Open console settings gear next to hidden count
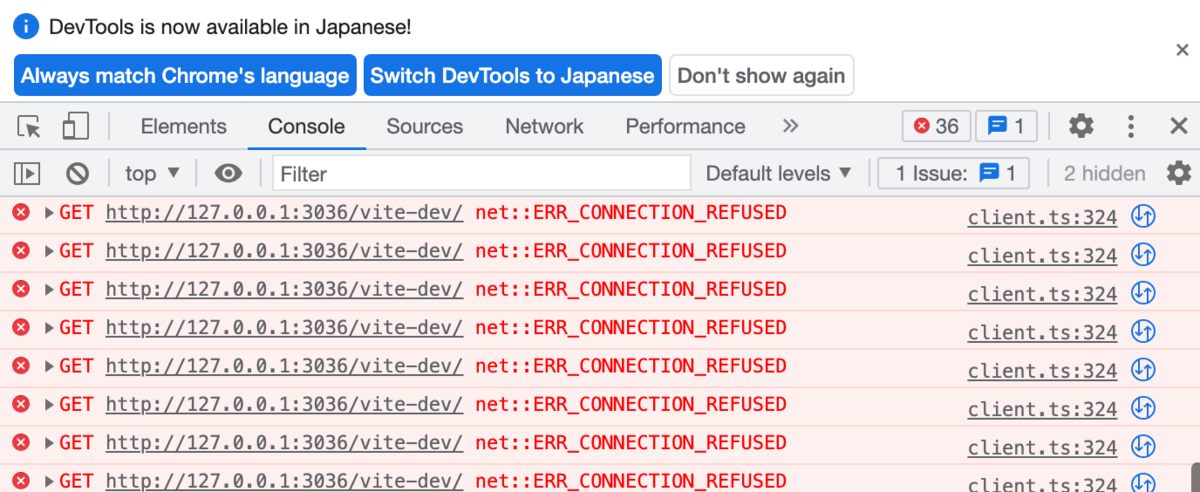 [1180, 172]
